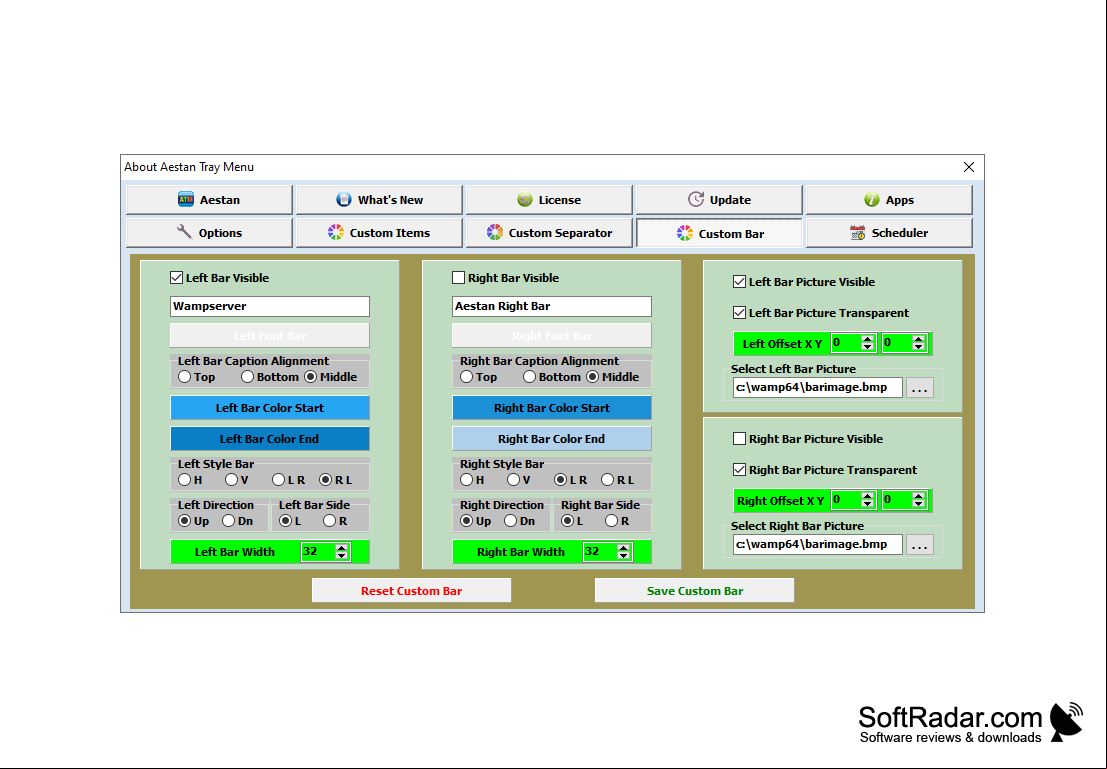Go to the Update tab

pos(719,200)
